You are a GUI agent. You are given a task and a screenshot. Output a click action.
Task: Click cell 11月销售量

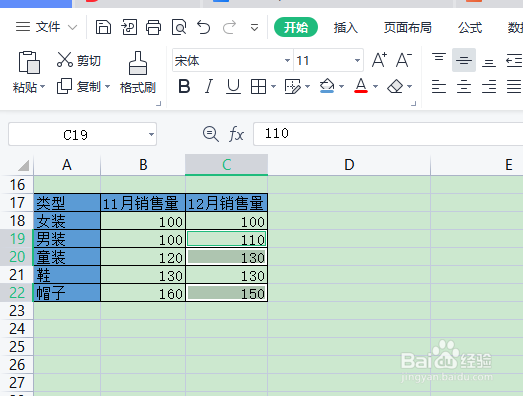pos(143,203)
